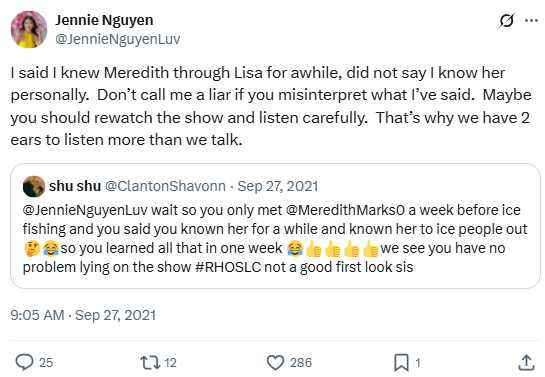The height and width of the screenshot is (377, 545).
Task: Open the Jennie Nguyen display name
Action: pos(104,20)
